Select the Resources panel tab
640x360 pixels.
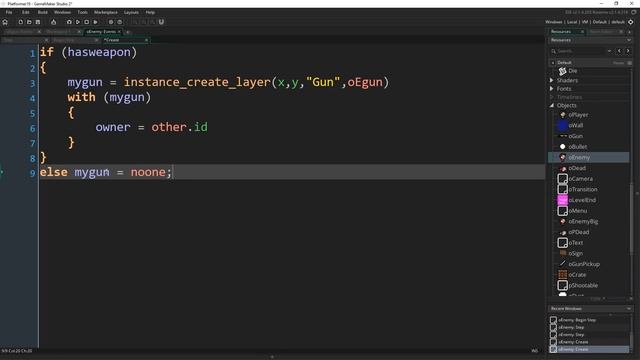pos(562,31)
